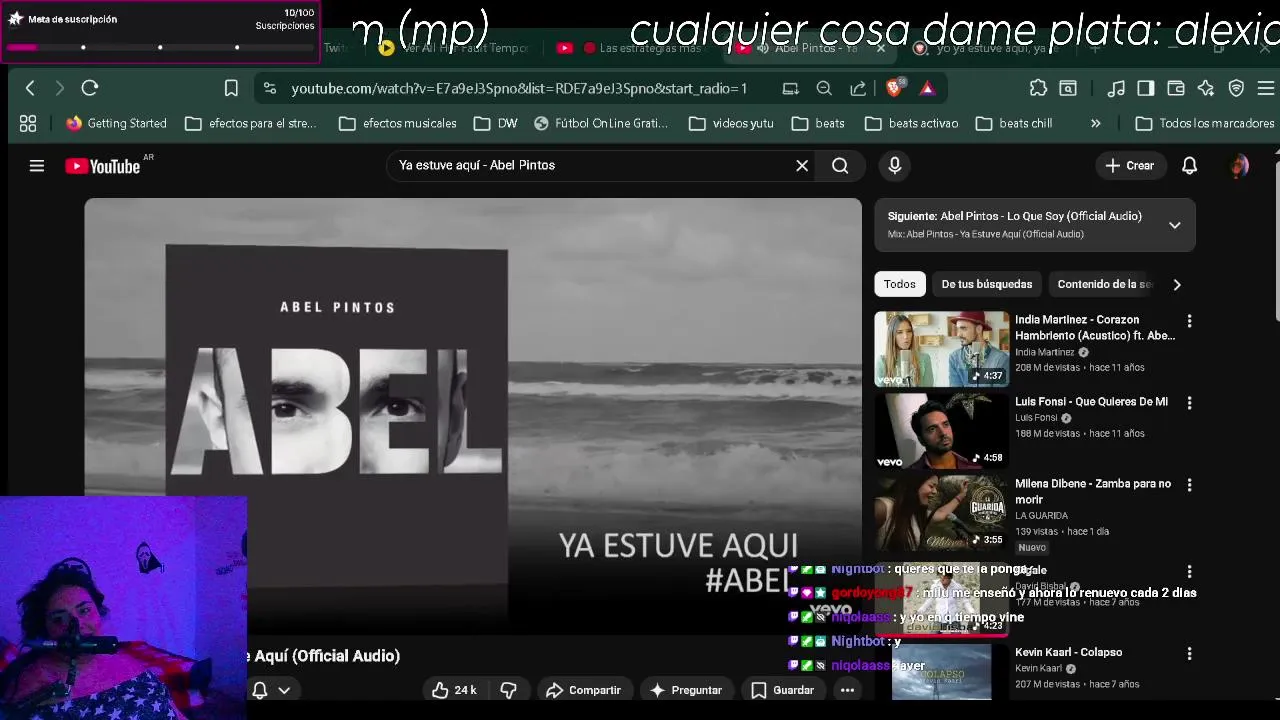This screenshot has width=1280, height=720.
Task: Open the 'videos yutu' bookmark folder
Action: click(x=731, y=123)
